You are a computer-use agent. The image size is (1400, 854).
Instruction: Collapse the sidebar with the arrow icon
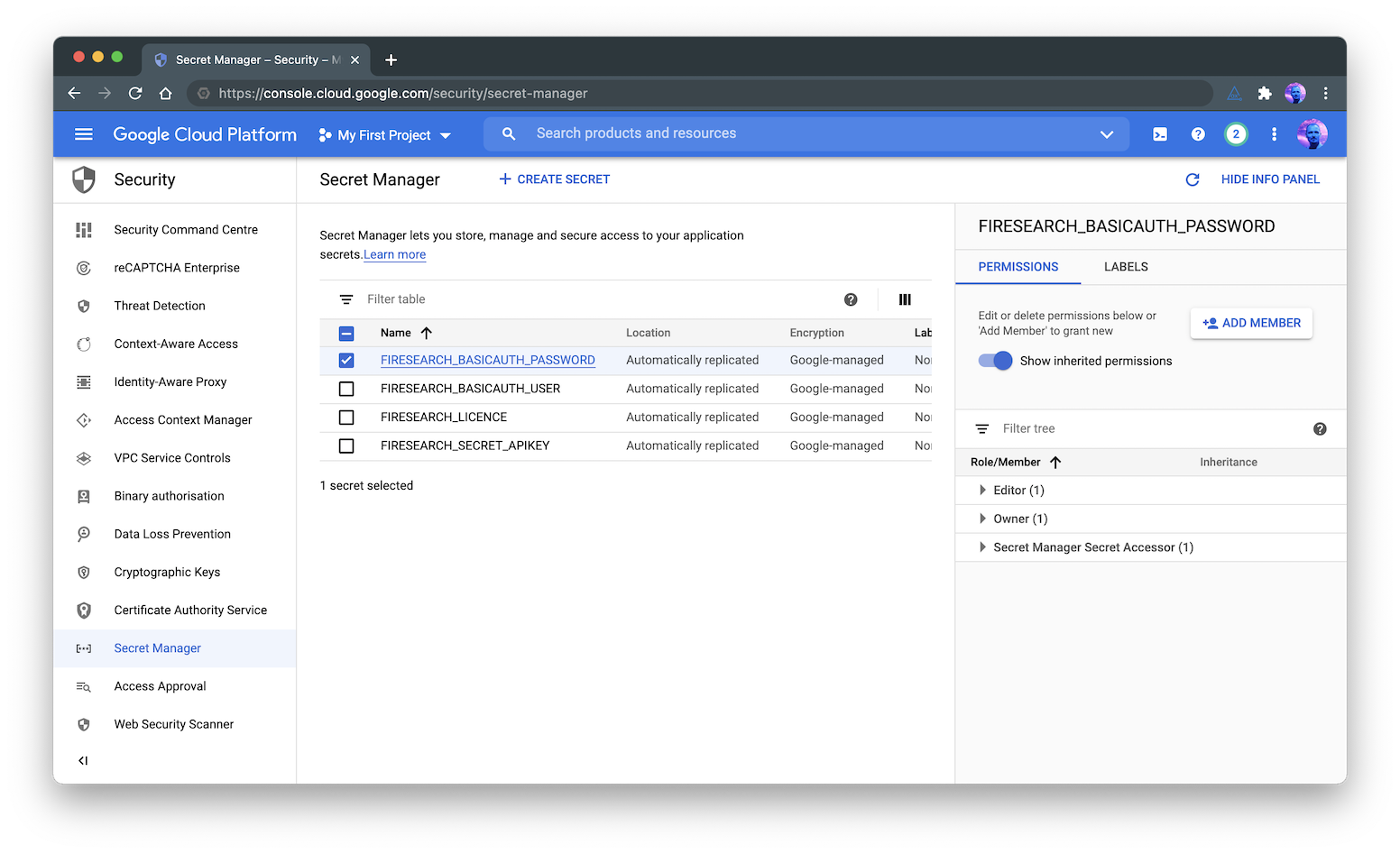click(x=83, y=761)
